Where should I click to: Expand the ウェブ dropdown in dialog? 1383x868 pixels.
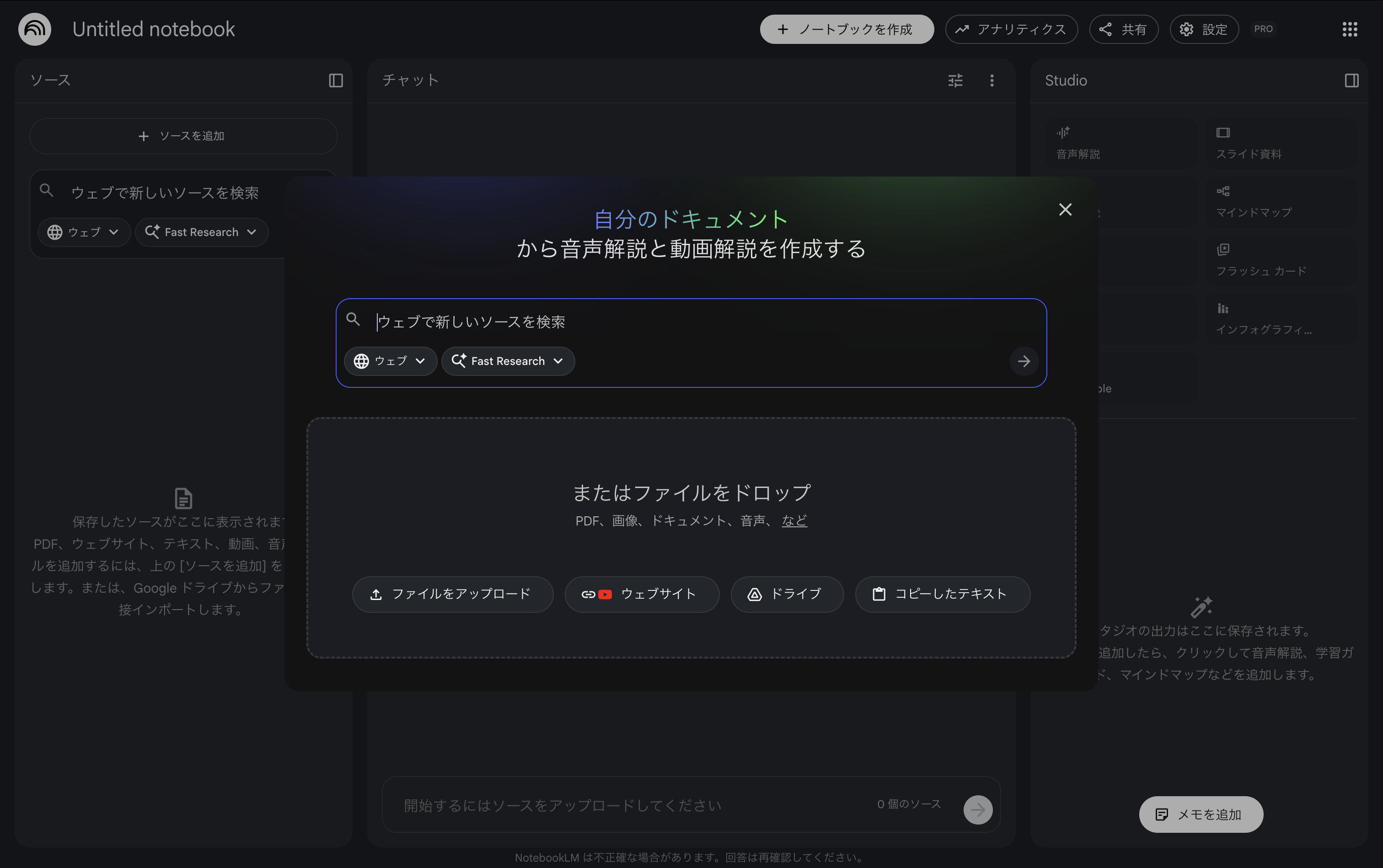(391, 361)
